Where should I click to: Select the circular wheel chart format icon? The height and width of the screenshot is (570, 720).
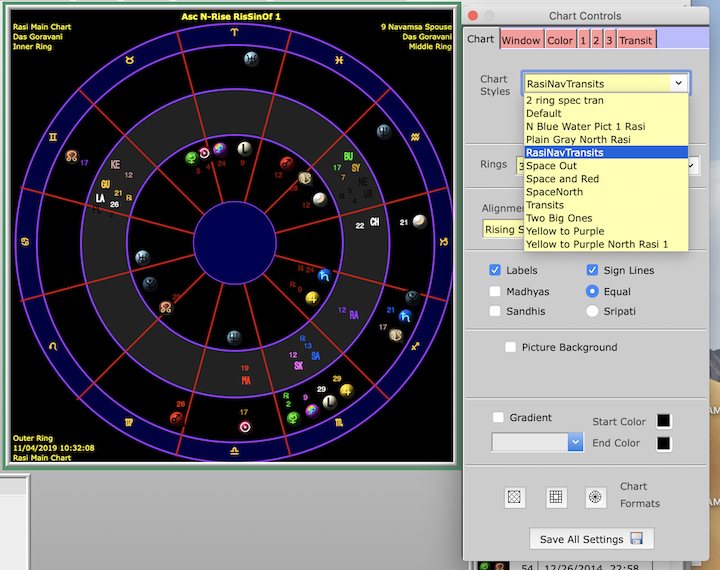coord(595,496)
